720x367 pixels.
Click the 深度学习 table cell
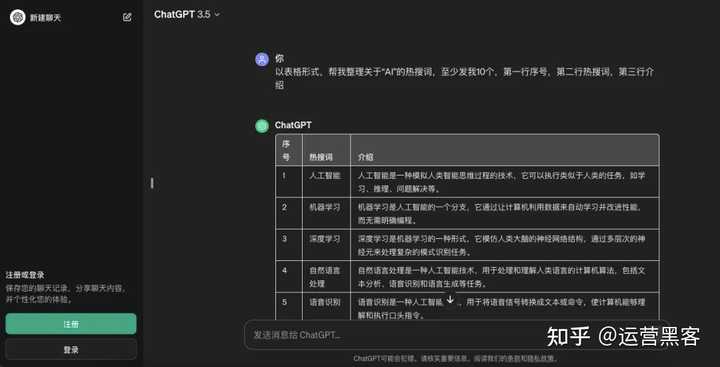pyautogui.click(x=326, y=245)
